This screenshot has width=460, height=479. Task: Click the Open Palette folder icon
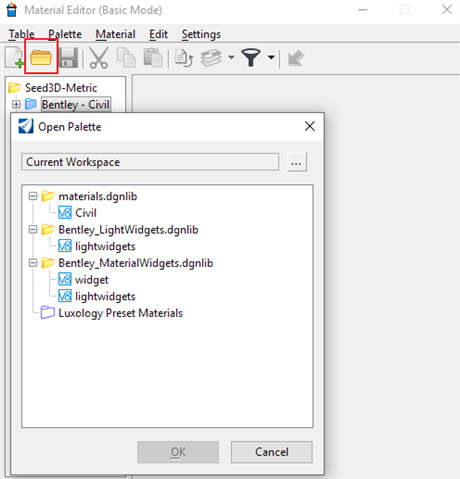(41, 58)
